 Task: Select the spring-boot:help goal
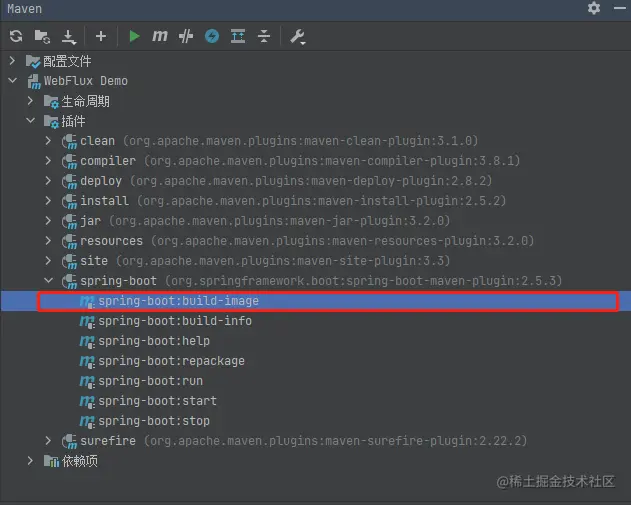pos(154,341)
